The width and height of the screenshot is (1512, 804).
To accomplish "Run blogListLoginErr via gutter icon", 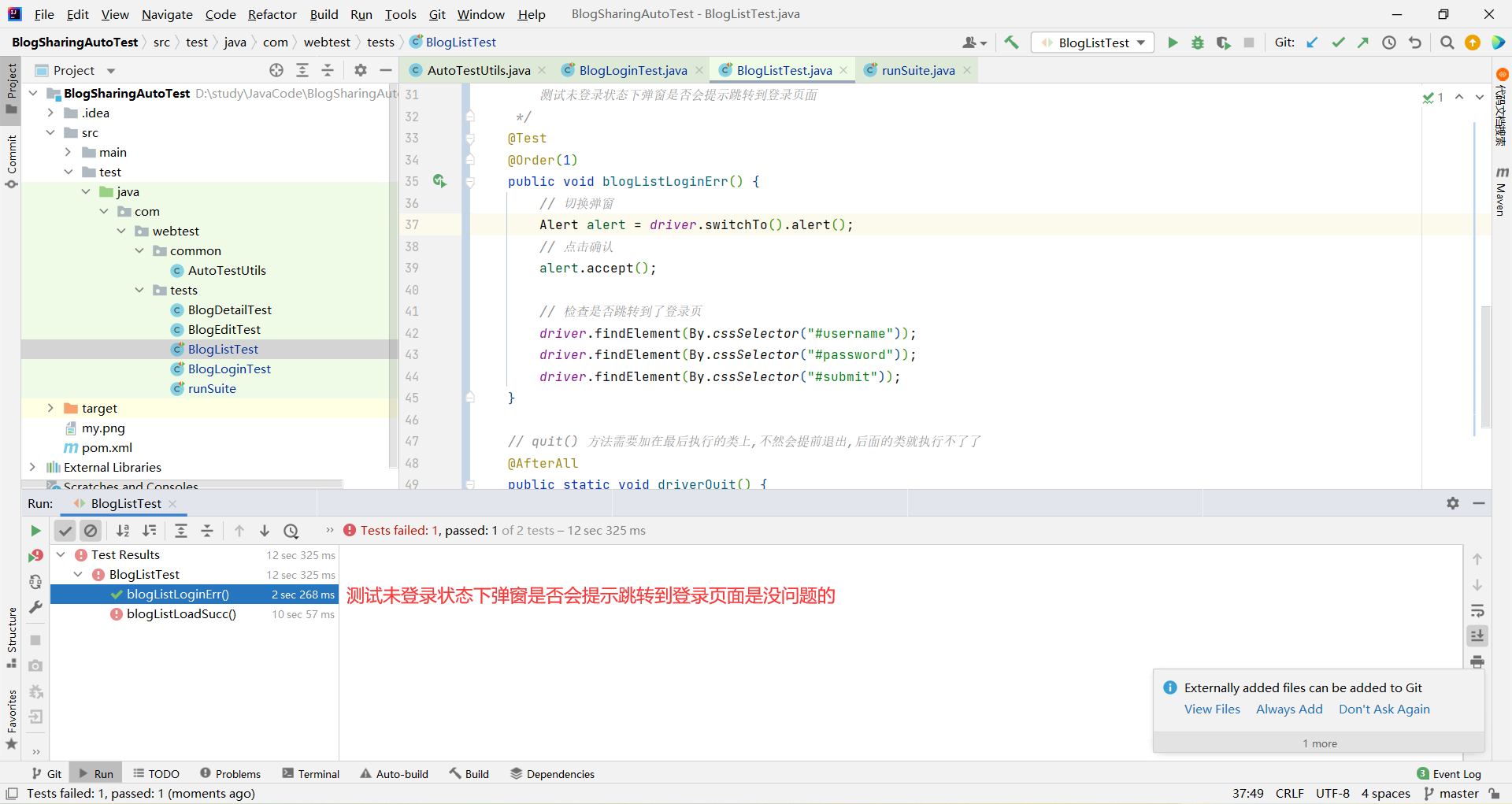I will tap(439, 181).
